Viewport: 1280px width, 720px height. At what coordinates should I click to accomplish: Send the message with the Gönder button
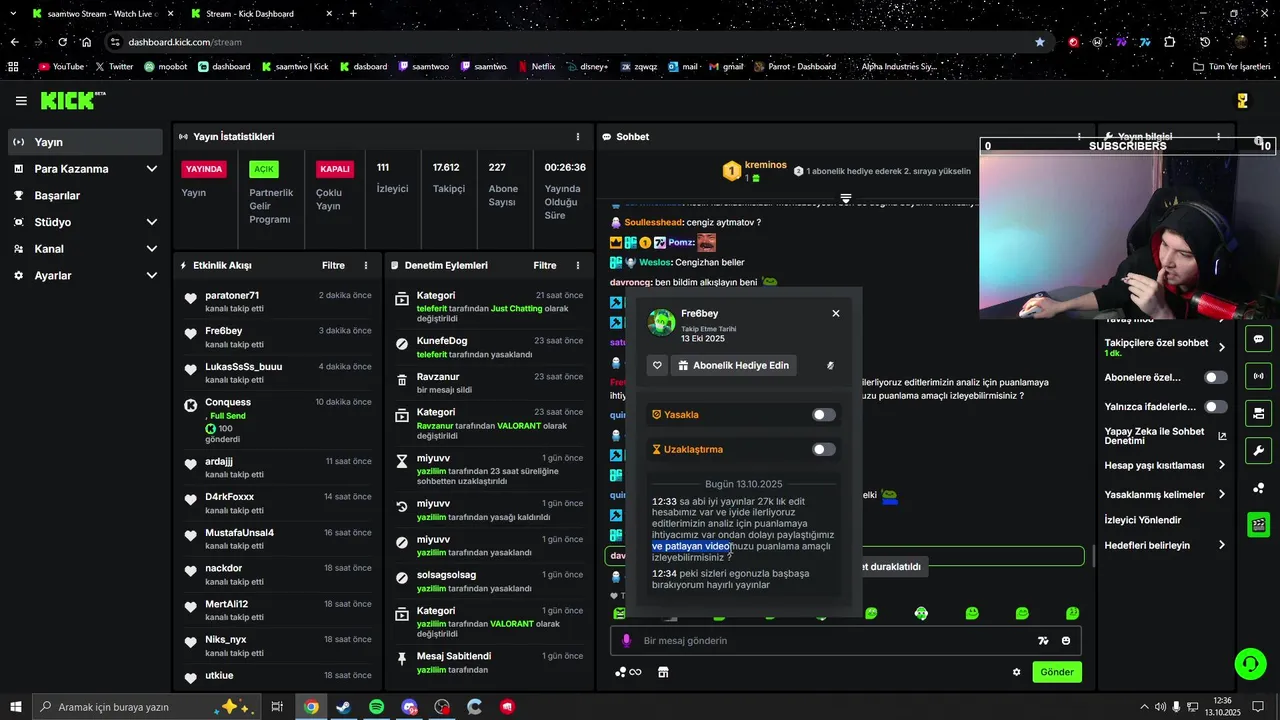[1057, 672]
